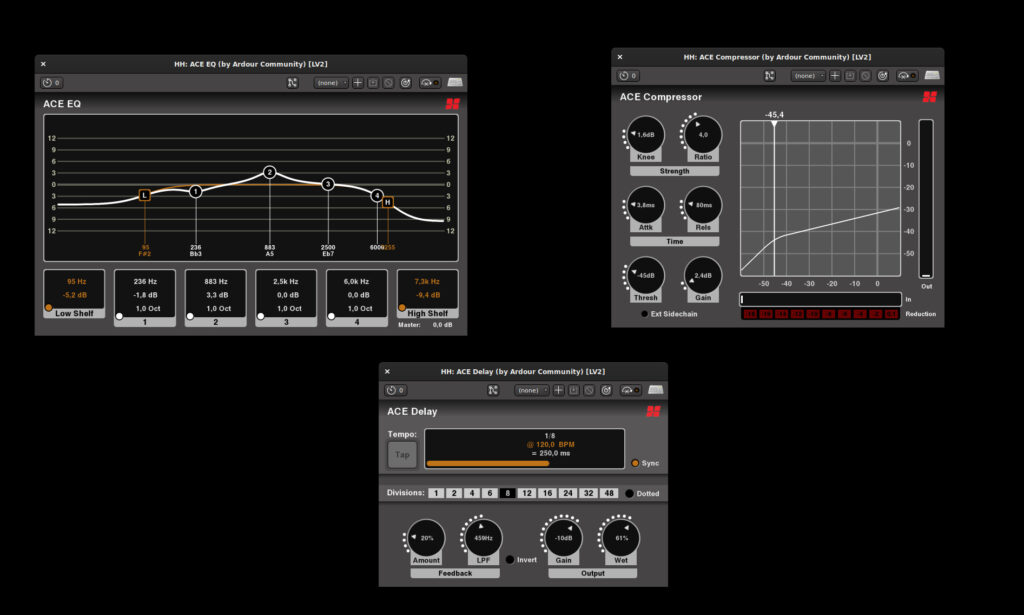Delete the current preset in ACE Compressor
1024x615 pixels.
pos(865,76)
